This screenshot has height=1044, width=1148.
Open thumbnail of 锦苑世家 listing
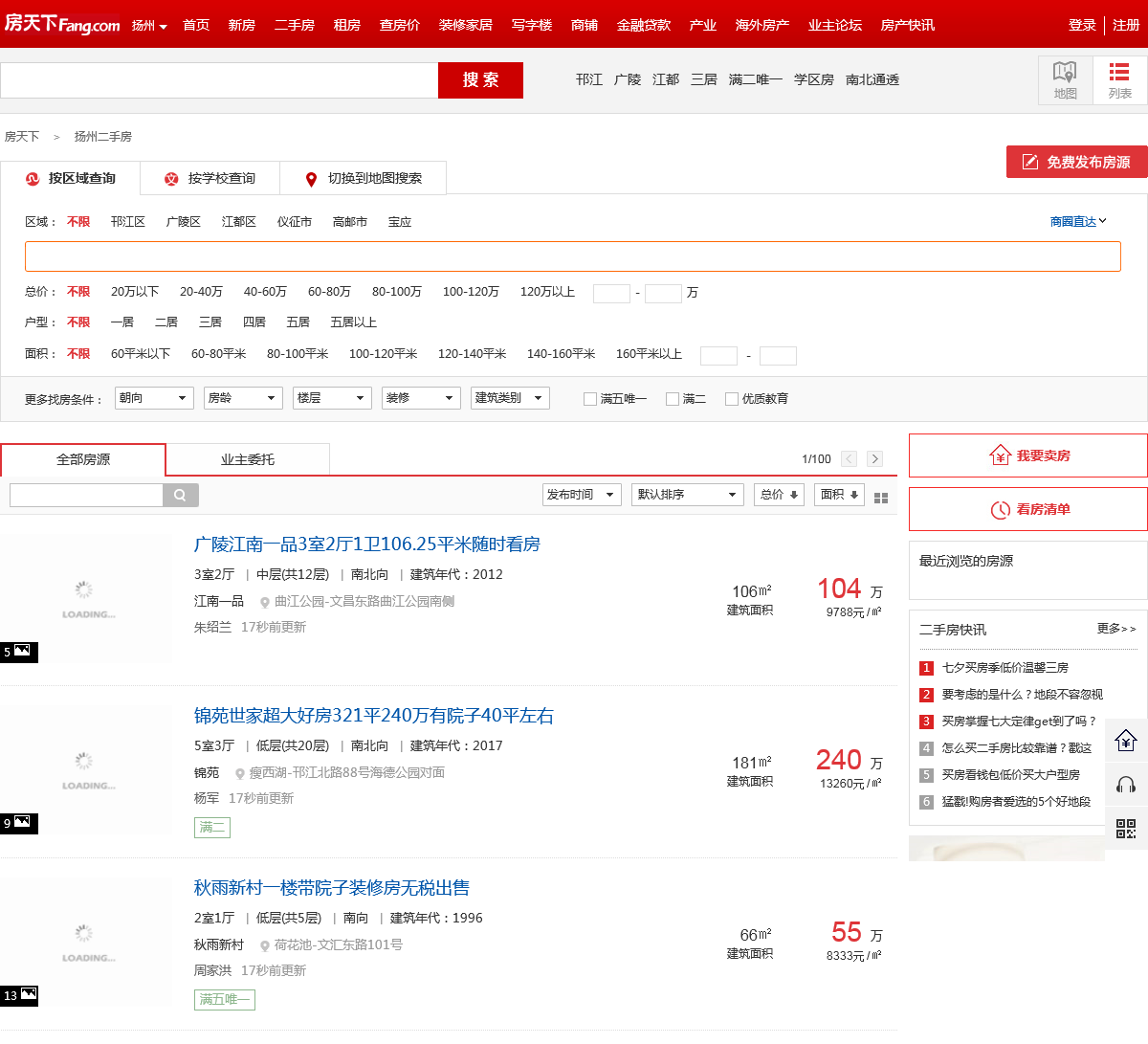pyautogui.click(x=86, y=769)
